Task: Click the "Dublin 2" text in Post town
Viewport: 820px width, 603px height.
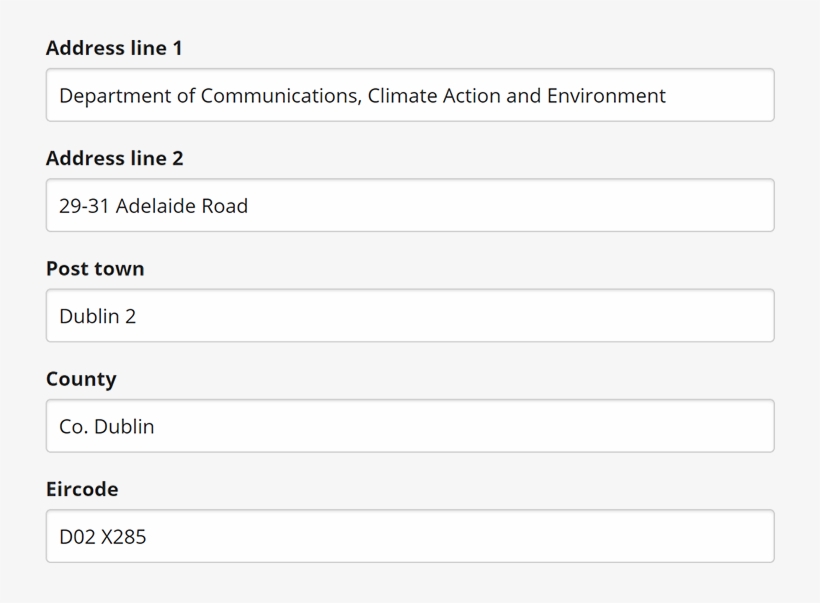Action: 97,316
